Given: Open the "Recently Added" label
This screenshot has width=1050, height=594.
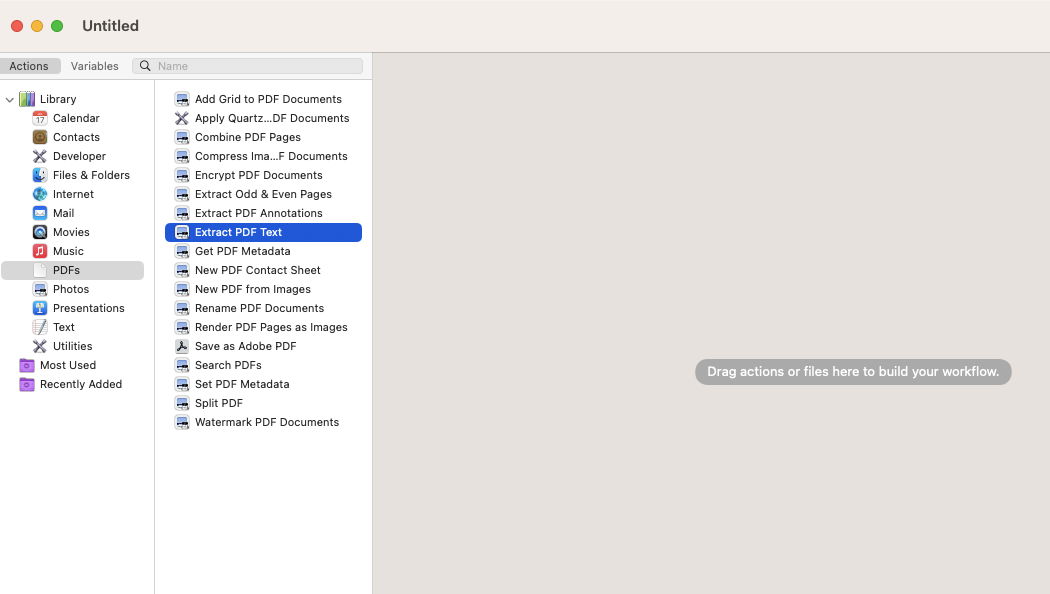Looking at the screenshot, I should point(81,384).
